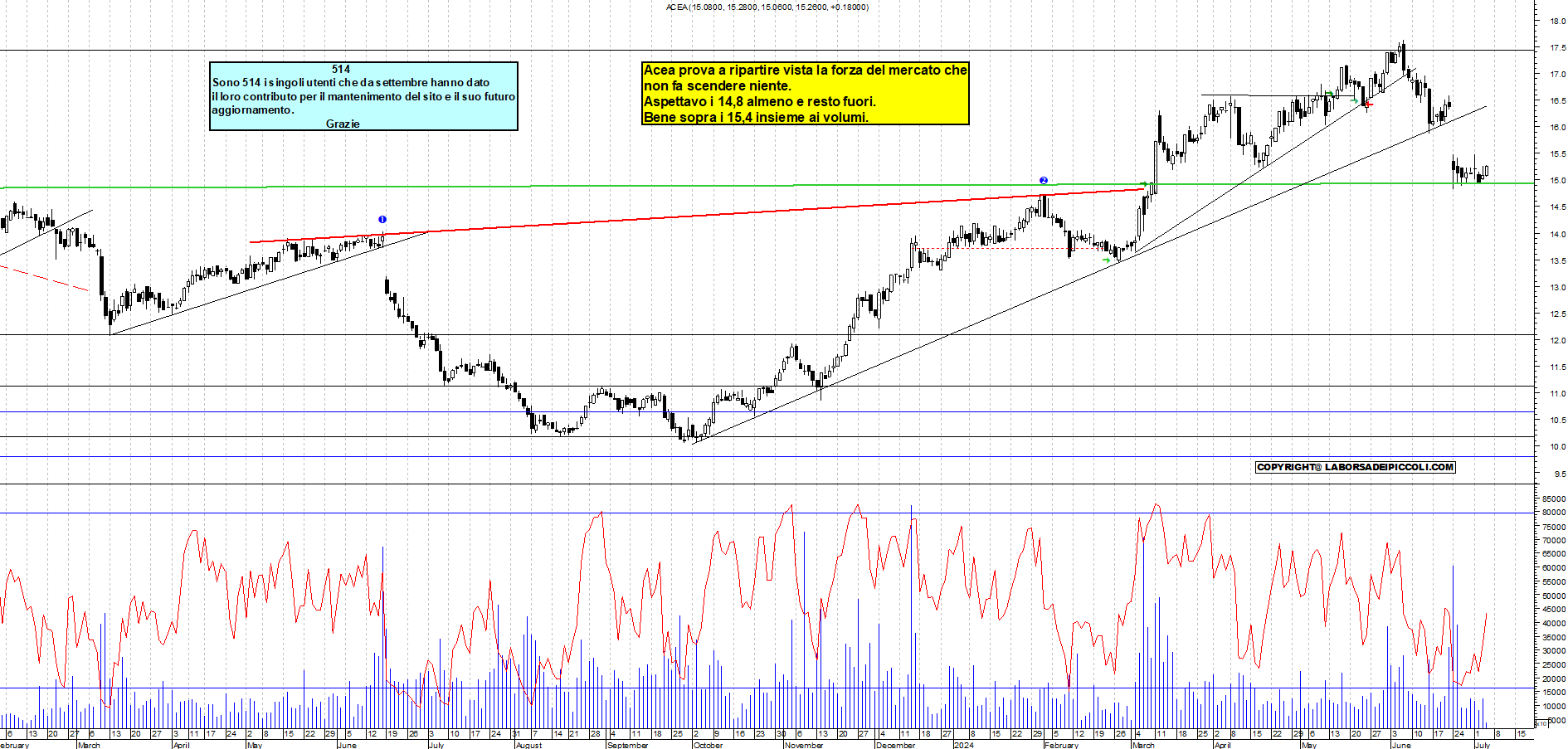
Task: Click the November label on the date axis
Action: 803,745
